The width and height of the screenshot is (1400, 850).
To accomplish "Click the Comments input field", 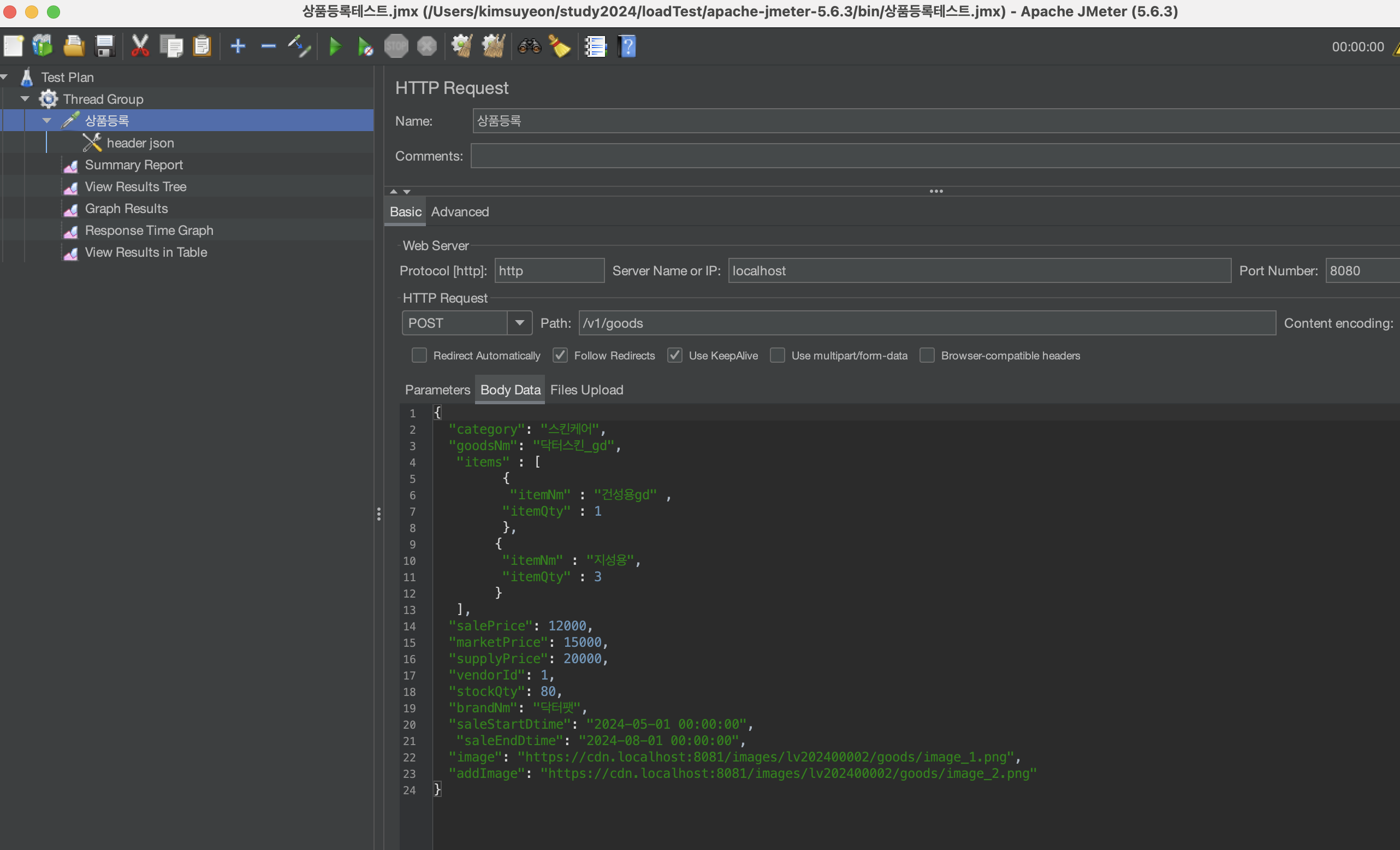I will point(935,156).
